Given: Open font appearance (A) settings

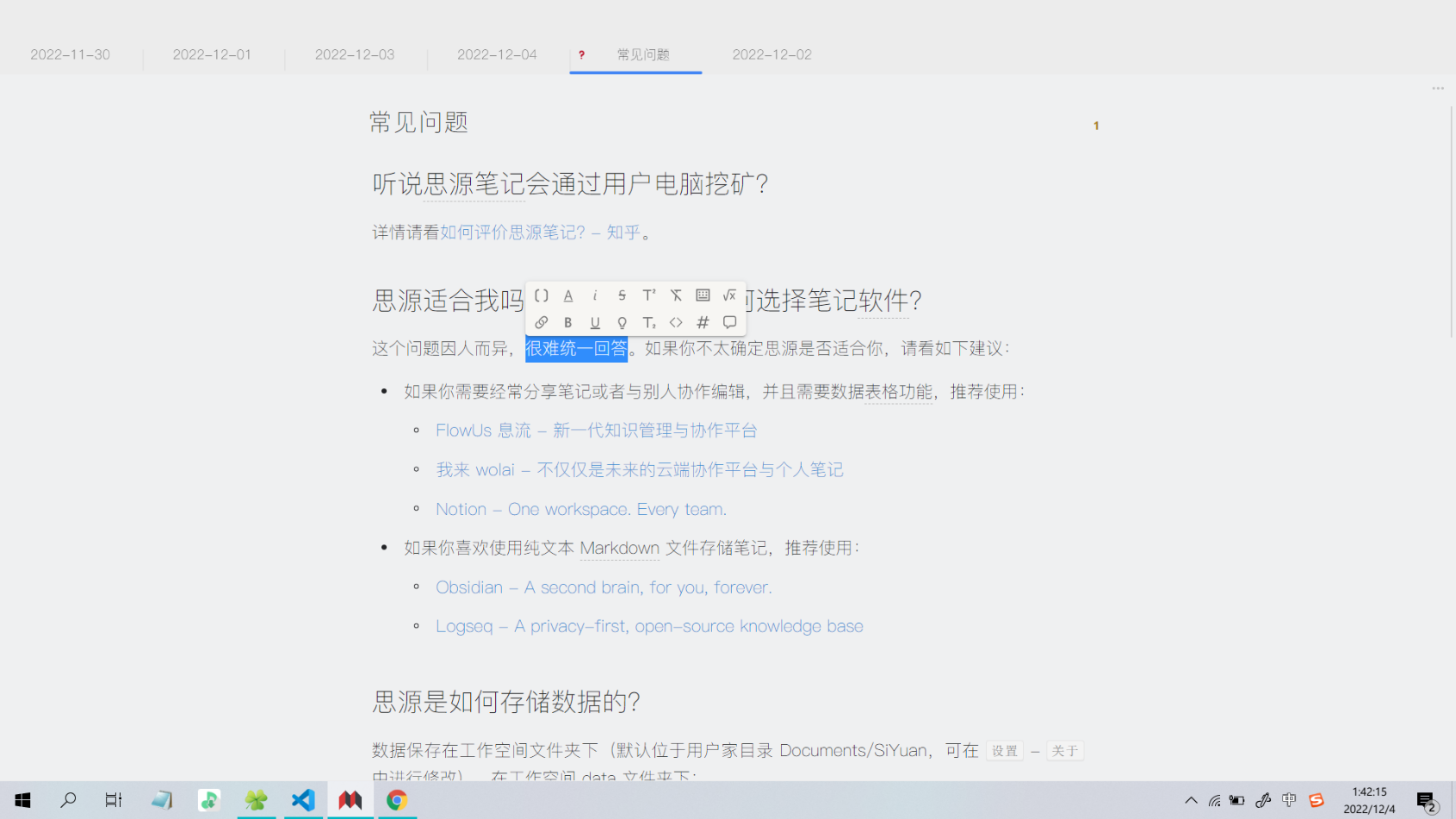Looking at the screenshot, I should click(x=568, y=295).
